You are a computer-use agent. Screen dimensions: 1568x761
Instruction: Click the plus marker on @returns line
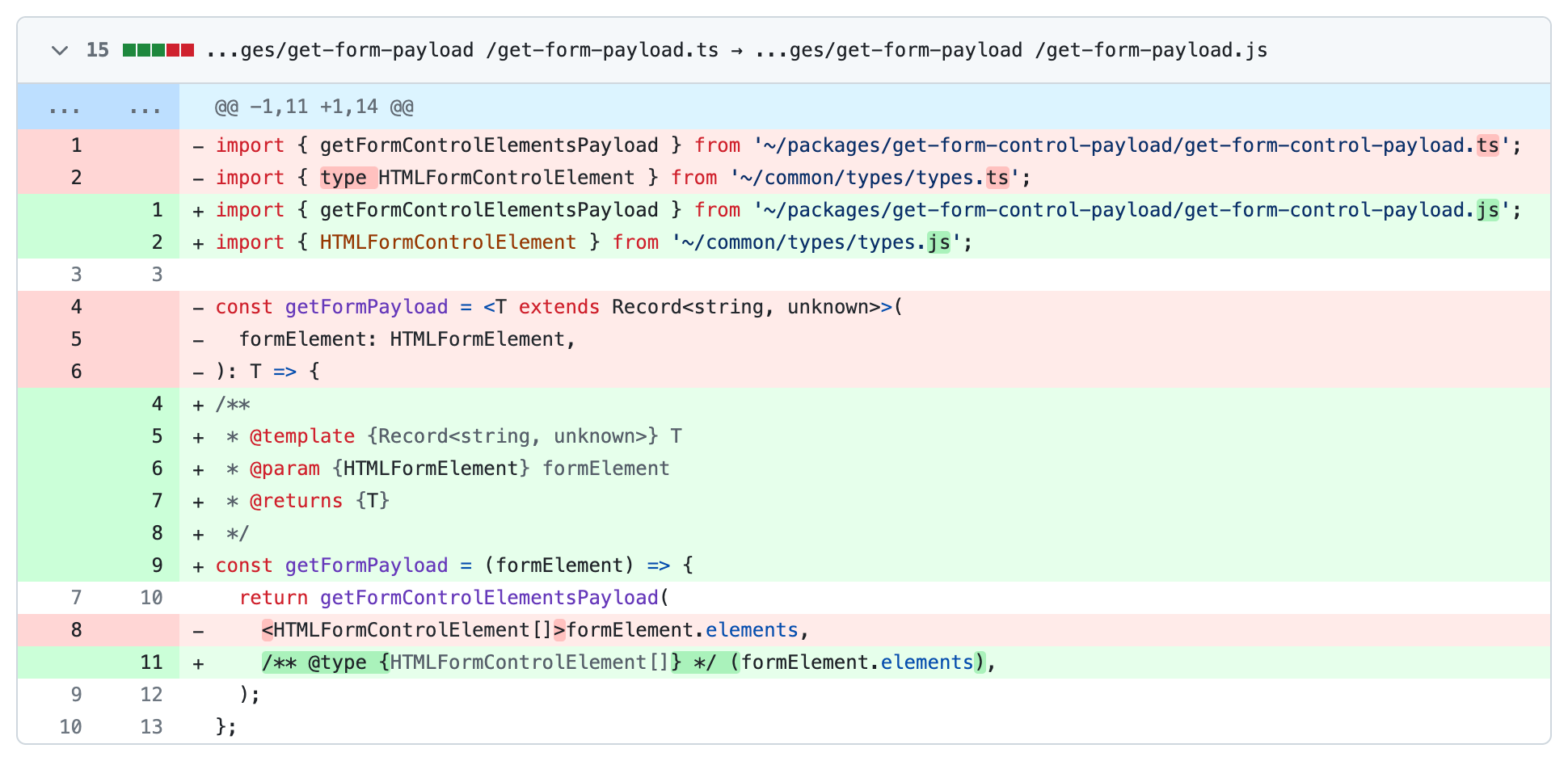tap(199, 502)
